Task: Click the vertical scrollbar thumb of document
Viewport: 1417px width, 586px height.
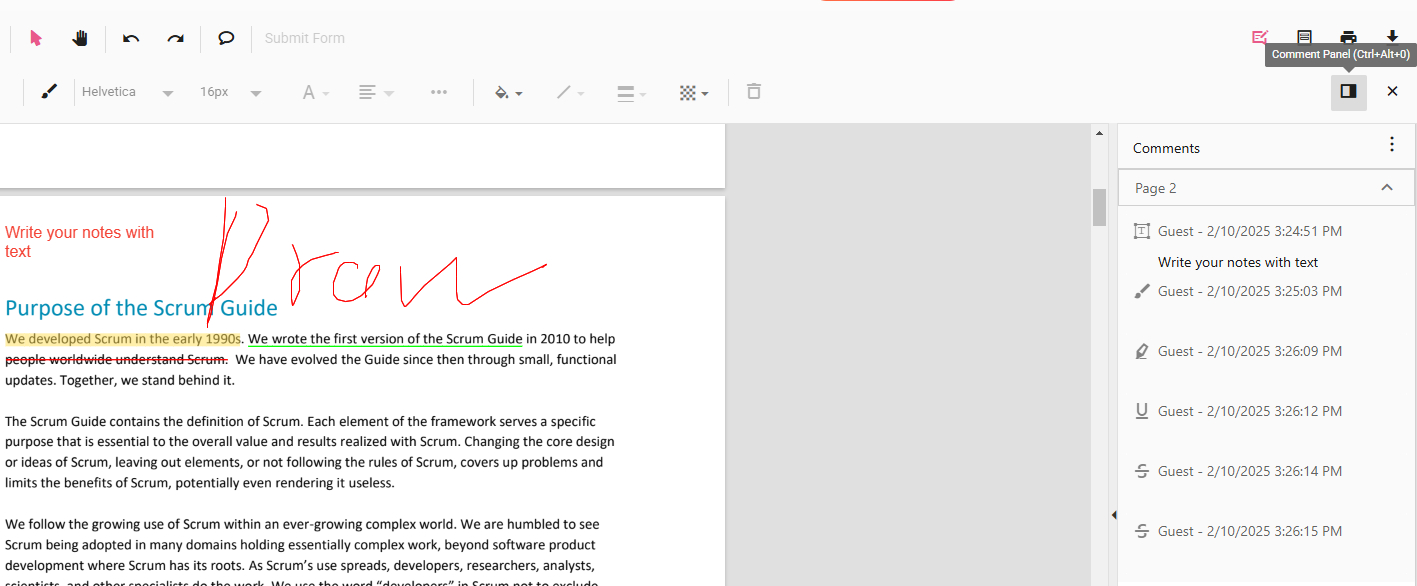Action: [1099, 207]
